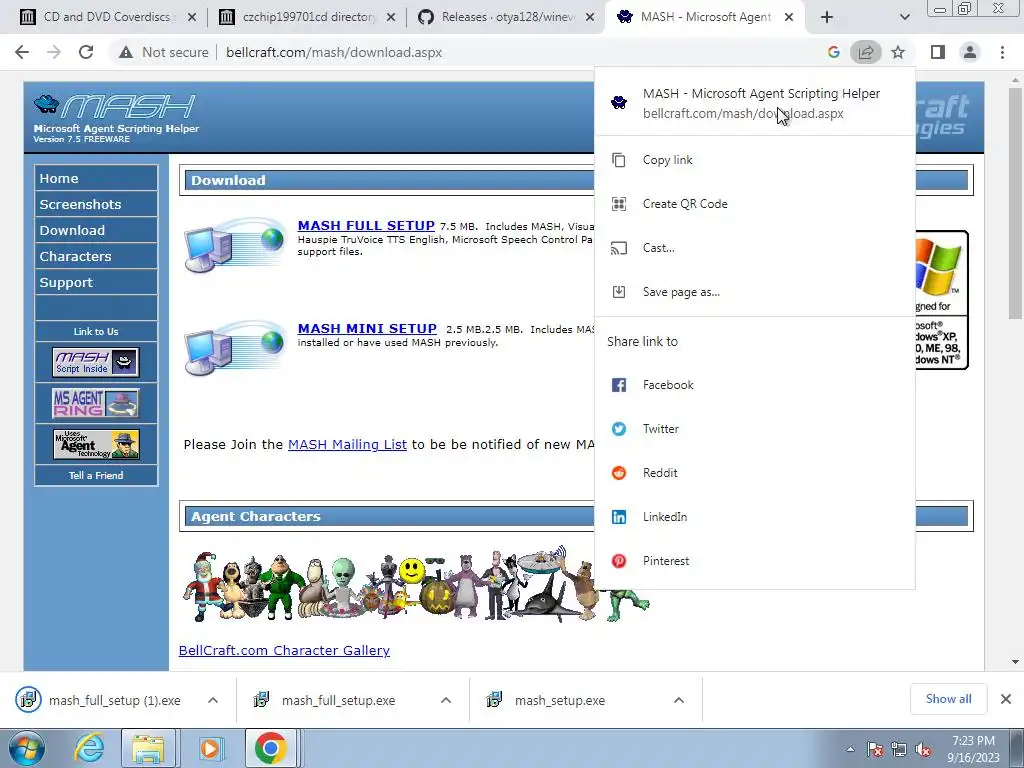1024x768 pixels.
Task: Close the downloads bar
Action: tap(1006, 699)
